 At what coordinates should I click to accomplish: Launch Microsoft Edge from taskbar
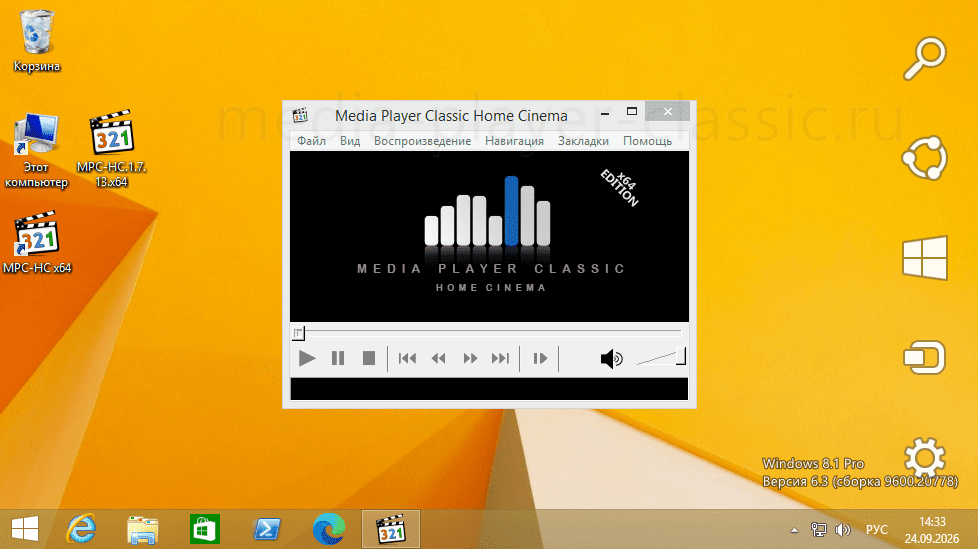tap(329, 529)
